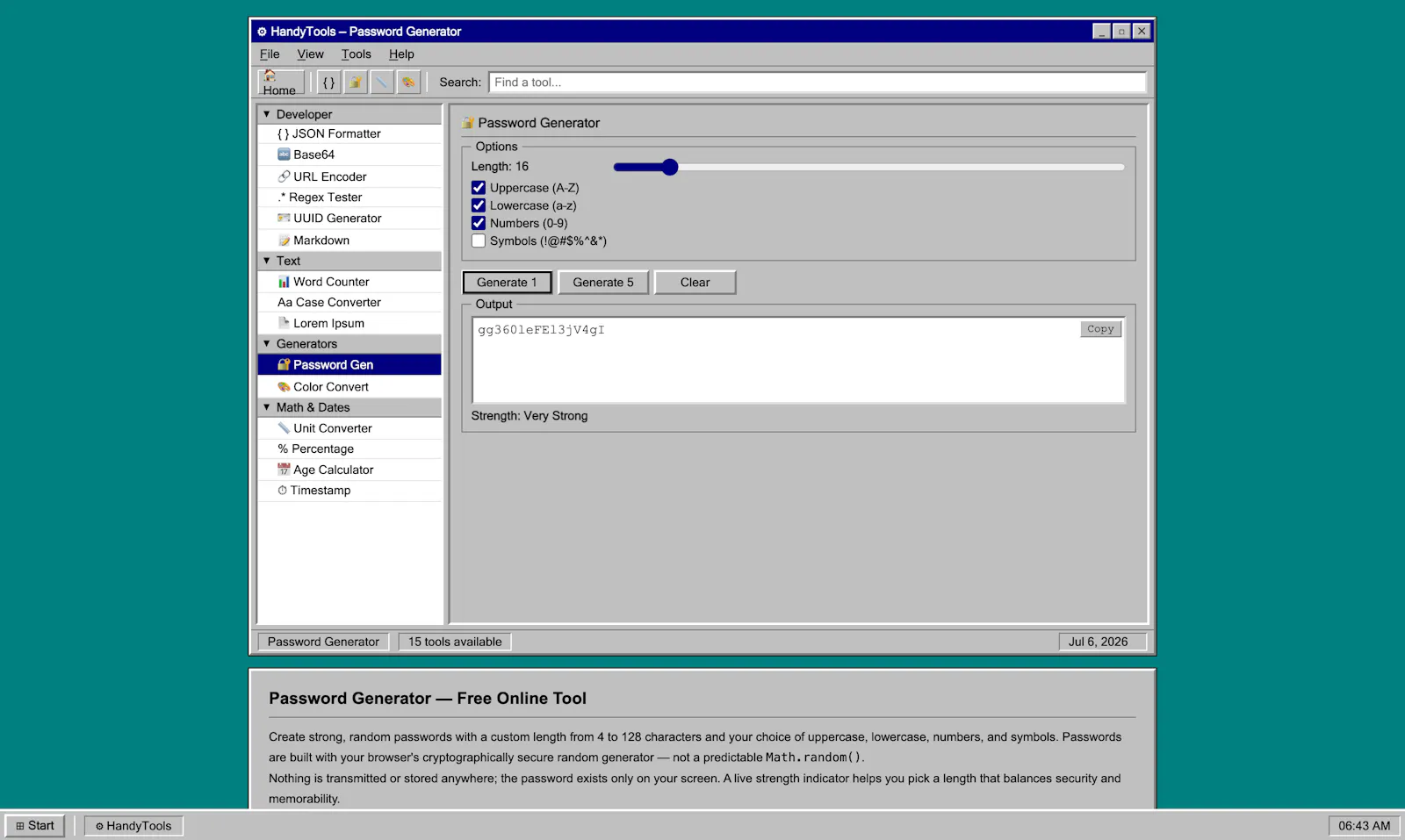Click the Clear button
Image resolution: width=1405 pixels, height=840 pixels.
click(x=695, y=283)
